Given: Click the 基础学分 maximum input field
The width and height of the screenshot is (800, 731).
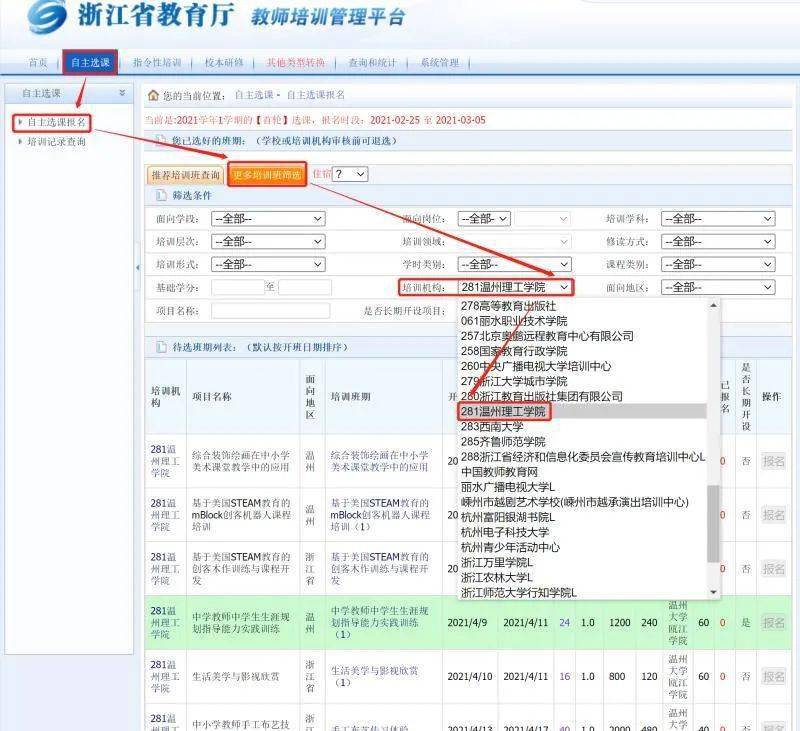Looking at the screenshot, I should coord(305,287).
